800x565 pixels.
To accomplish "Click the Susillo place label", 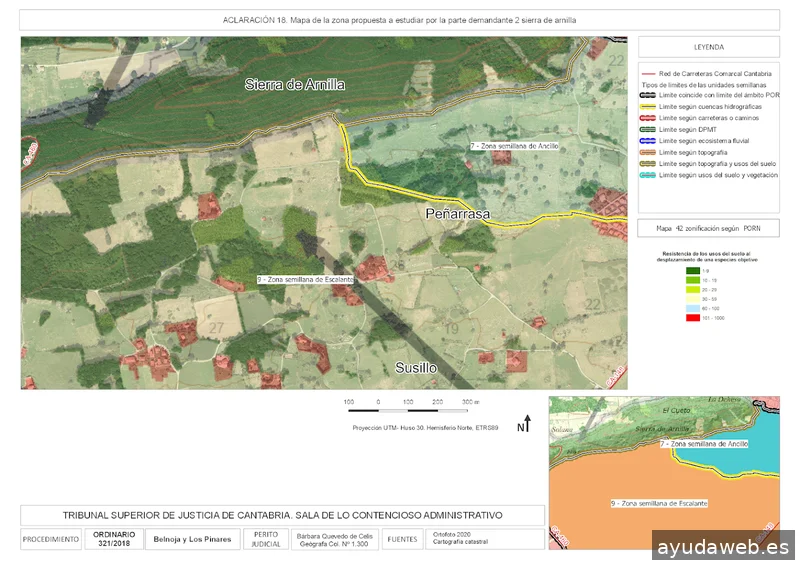I will click(415, 368).
